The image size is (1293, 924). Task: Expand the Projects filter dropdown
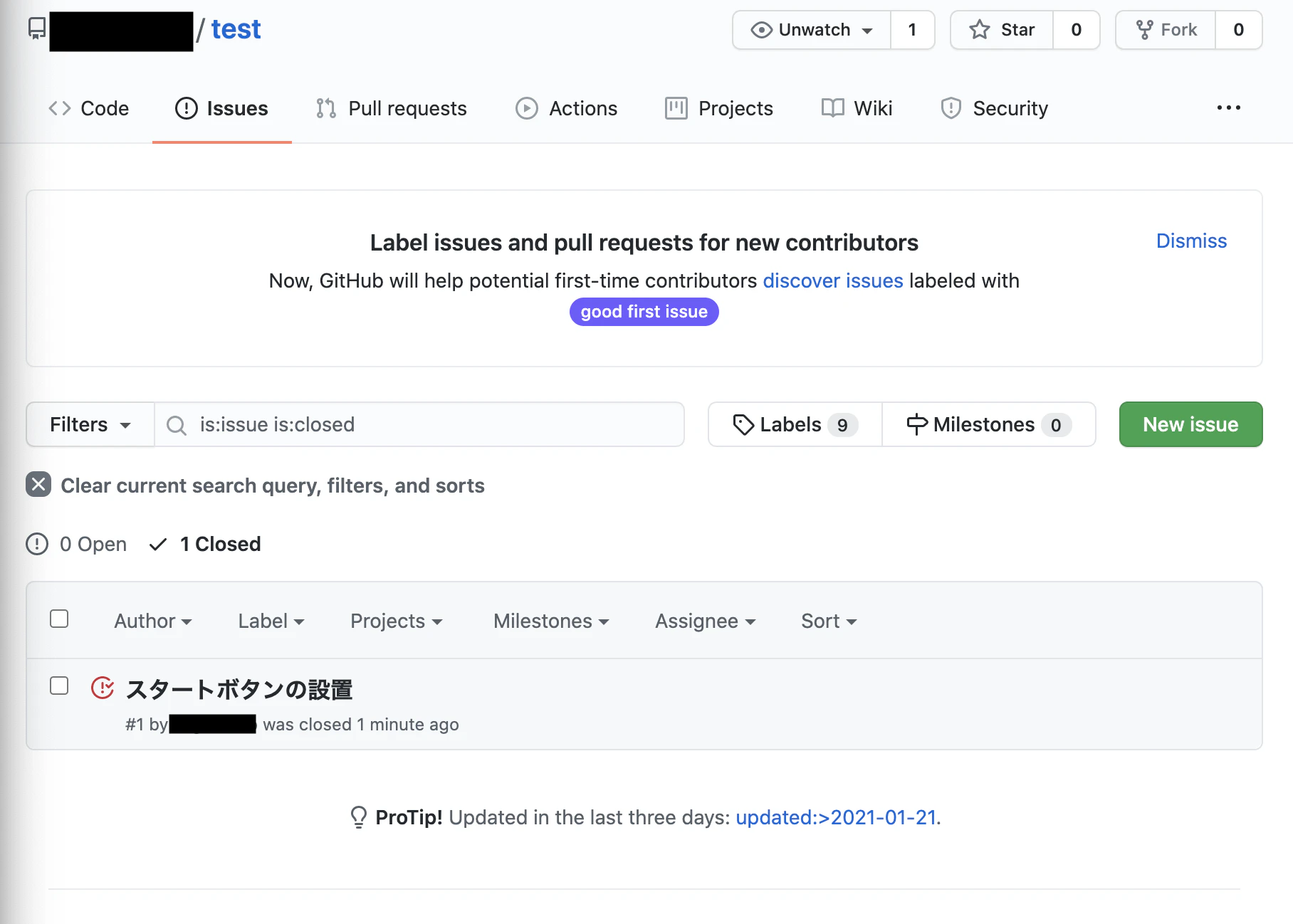[x=397, y=621]
